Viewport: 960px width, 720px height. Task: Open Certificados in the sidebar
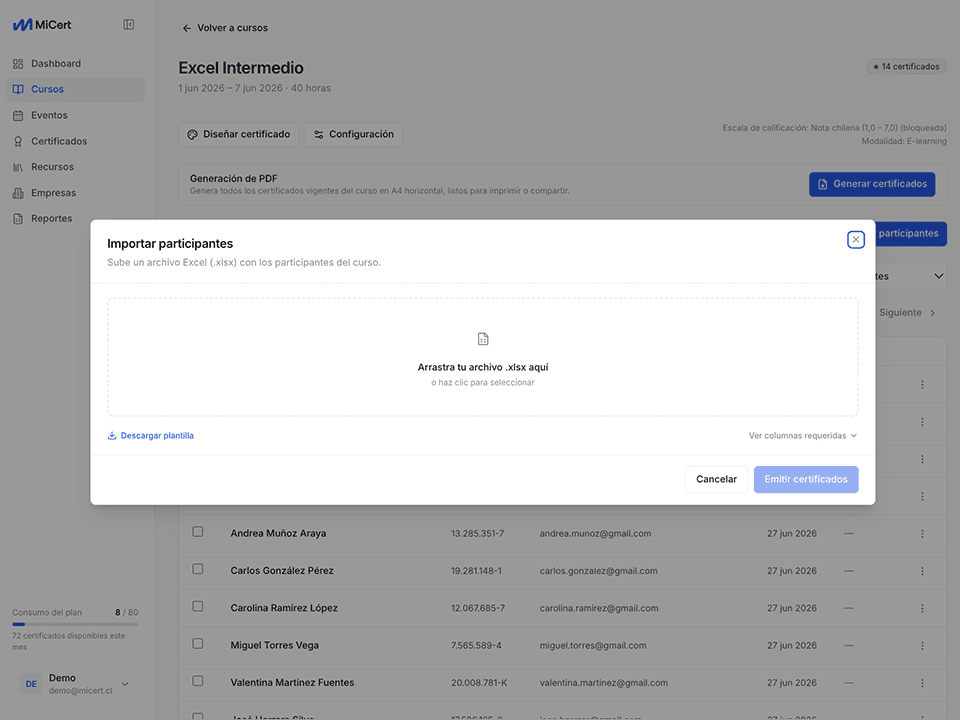click(x=75, y=141)
